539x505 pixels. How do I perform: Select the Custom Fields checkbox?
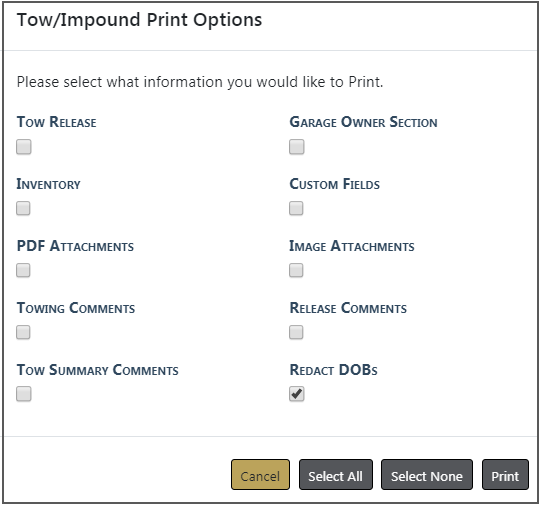click(x=296, y=208)
